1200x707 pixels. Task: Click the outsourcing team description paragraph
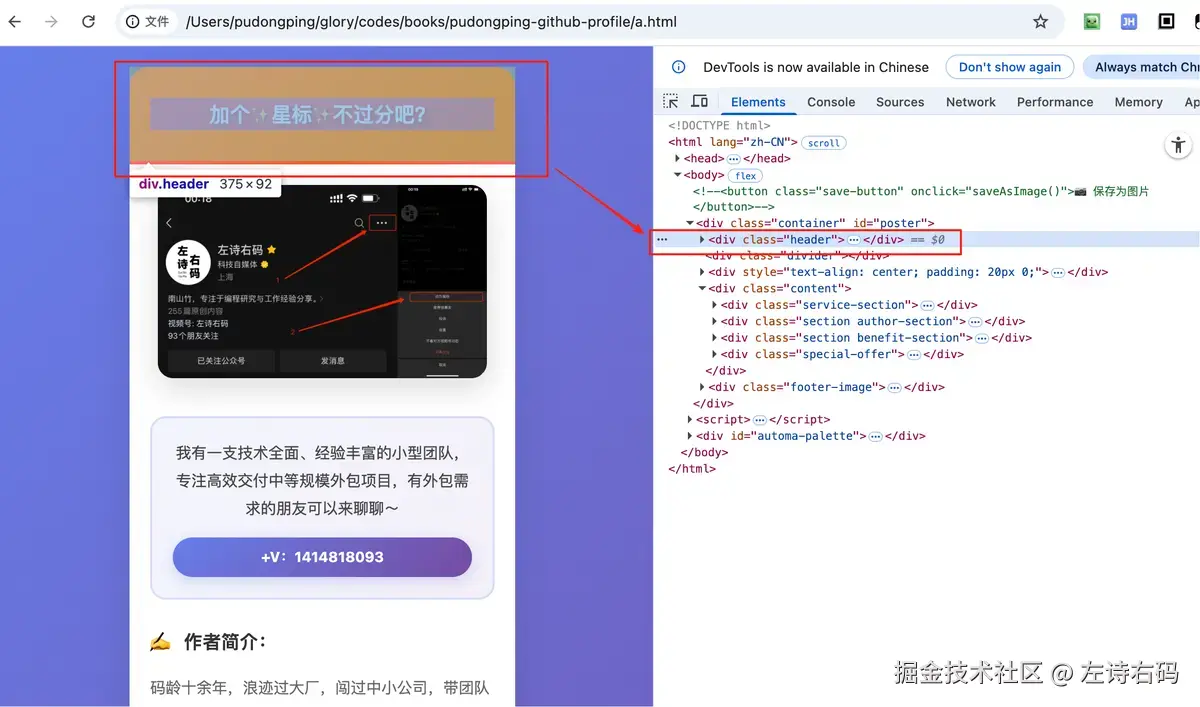322,481
